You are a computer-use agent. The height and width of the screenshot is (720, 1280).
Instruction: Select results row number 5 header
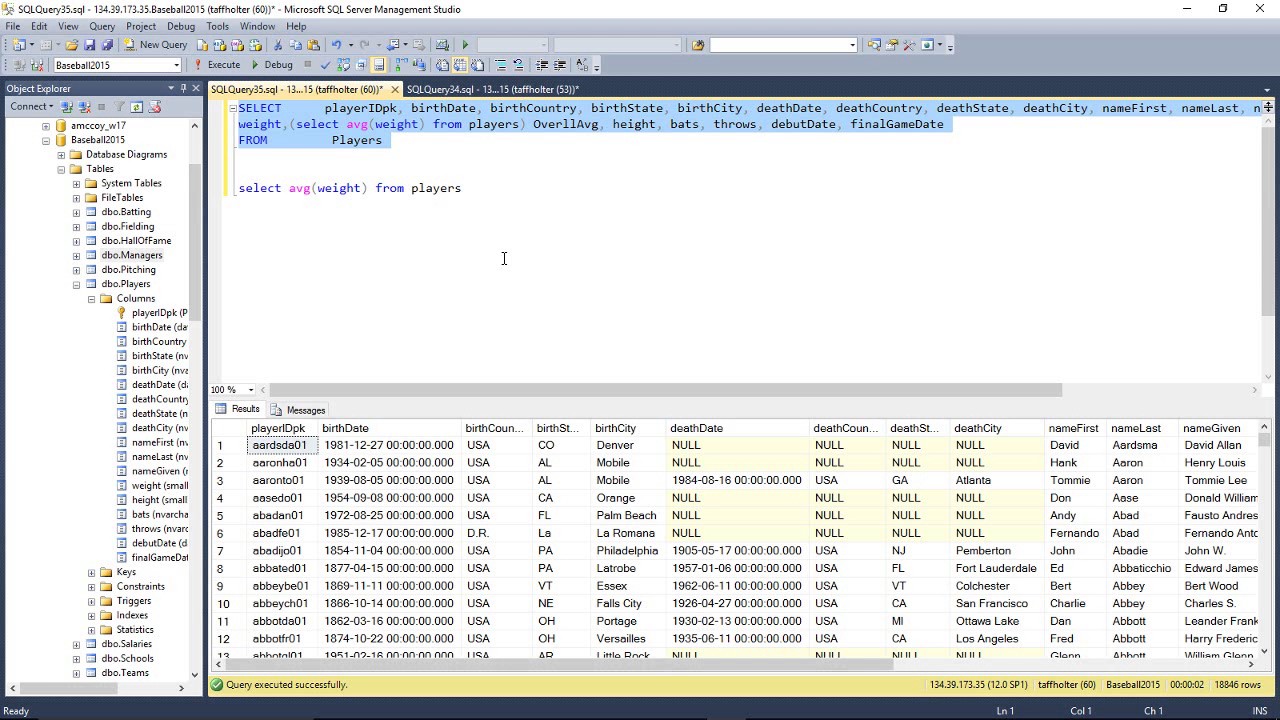pyautogui.click(x=228, y=516)
